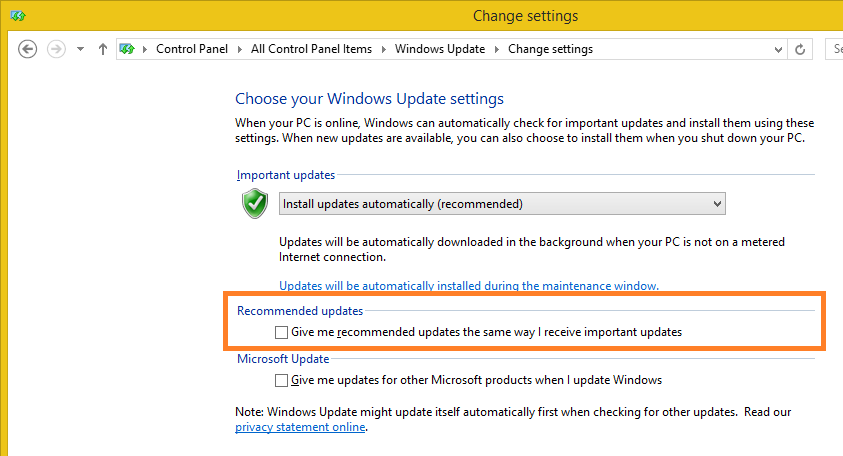The image size is (843, 456).
Task: Click the Back navigation arrow
Action: pos(28,49)
